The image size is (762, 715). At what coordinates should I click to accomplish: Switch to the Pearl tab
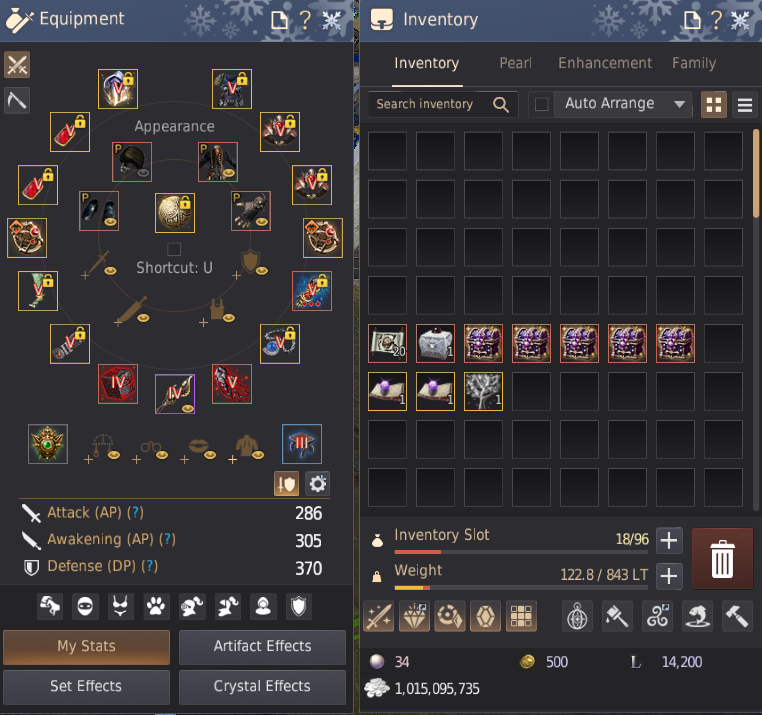tap(516, 63)
